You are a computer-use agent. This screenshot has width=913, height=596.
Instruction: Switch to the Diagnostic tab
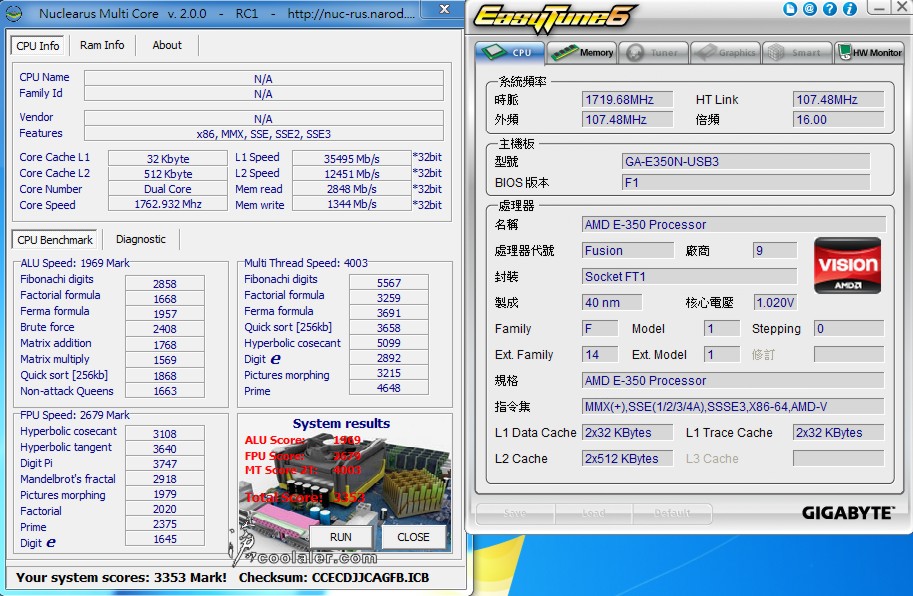pyautogui.click(x=141, y=239)
